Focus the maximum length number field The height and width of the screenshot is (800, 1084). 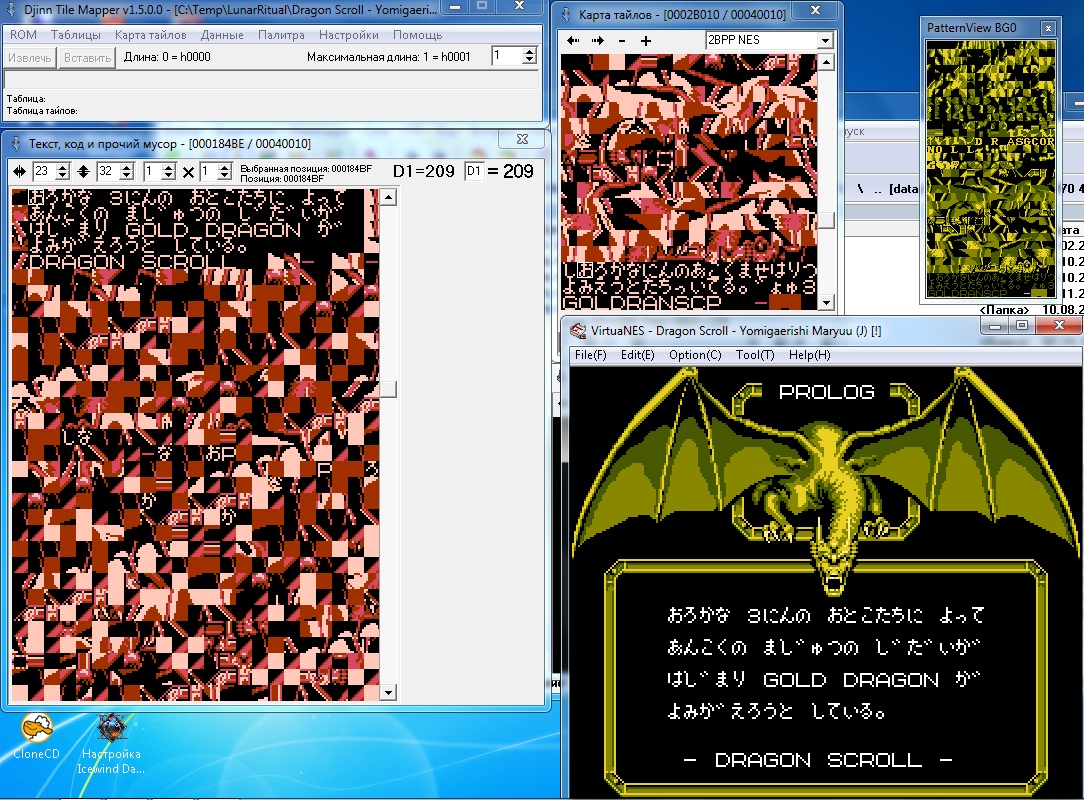(x=507, y=56)
